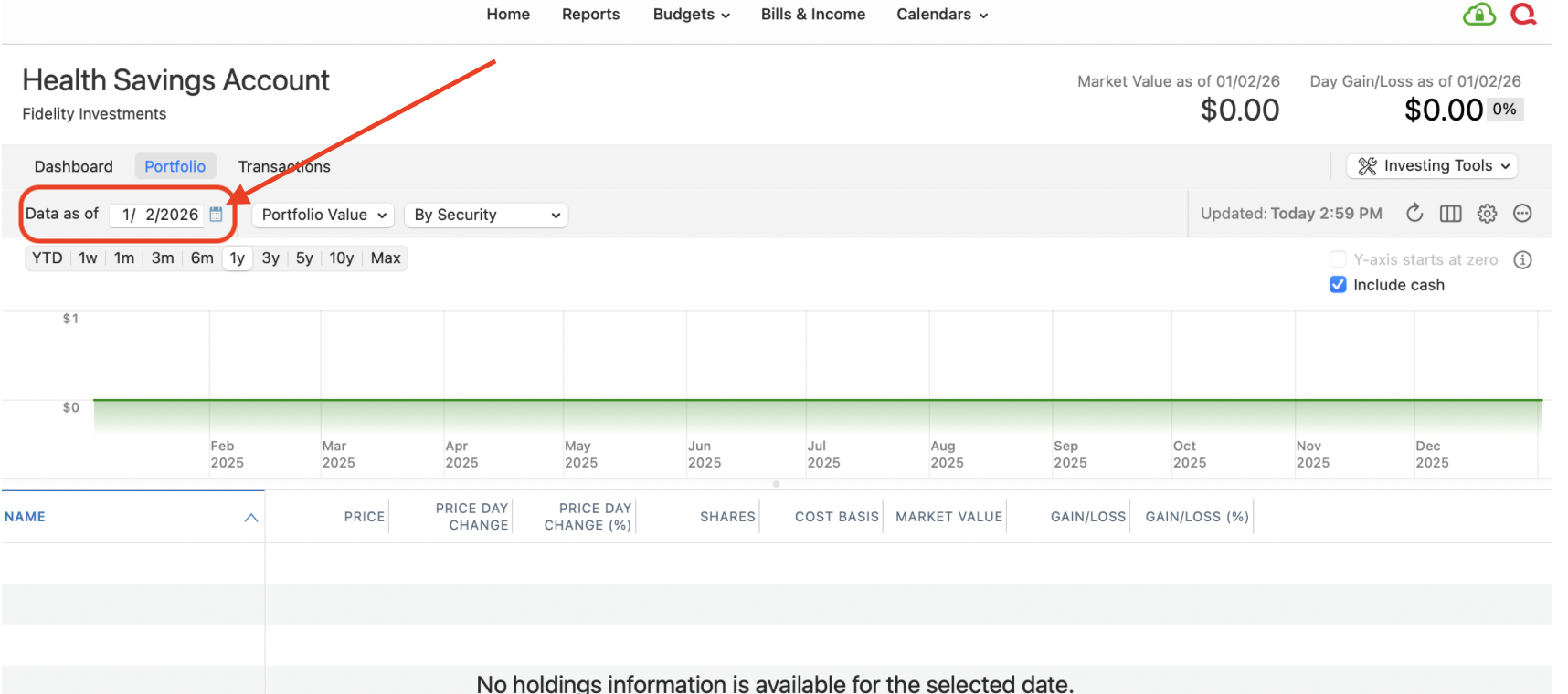Click the red Quicken search icon

click(1523, 15)
